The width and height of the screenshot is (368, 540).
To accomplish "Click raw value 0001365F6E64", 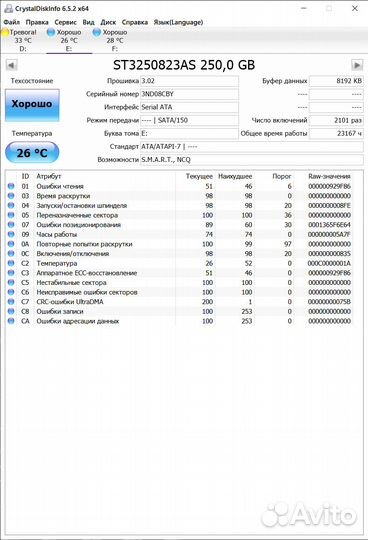I will coord(329,225).
